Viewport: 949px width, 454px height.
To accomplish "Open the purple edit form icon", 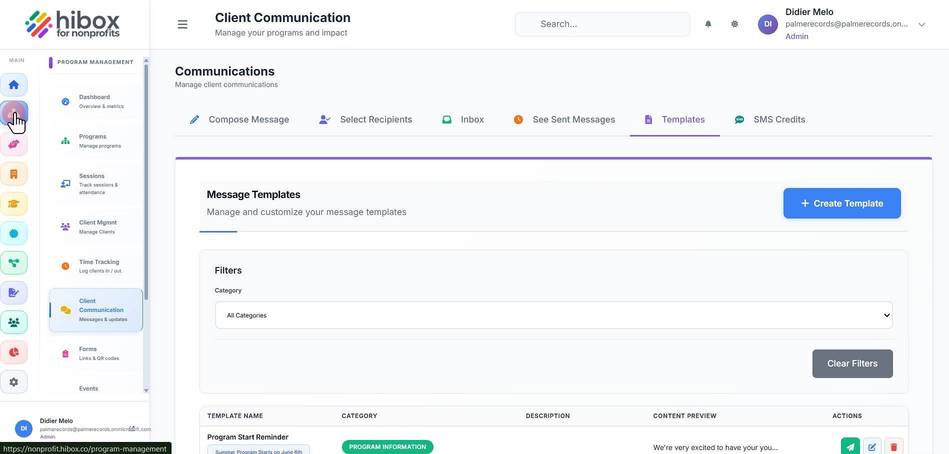I will tap(14, 292).
